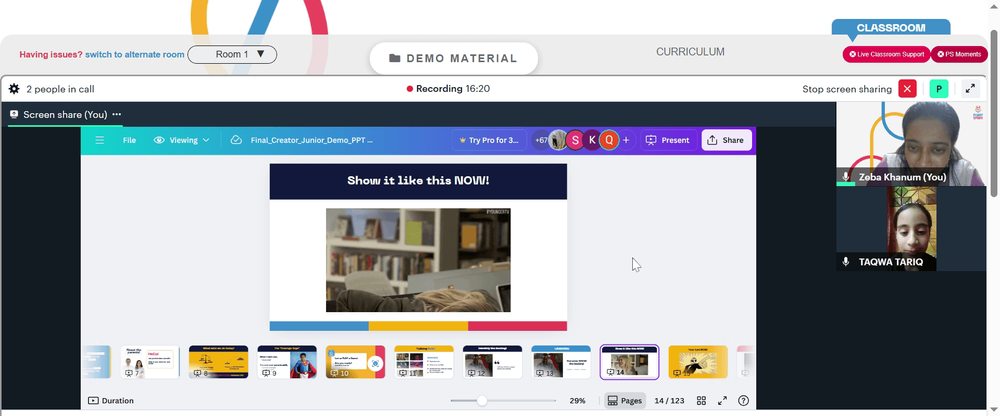Toggle Duration view in bottom bar

111,401
